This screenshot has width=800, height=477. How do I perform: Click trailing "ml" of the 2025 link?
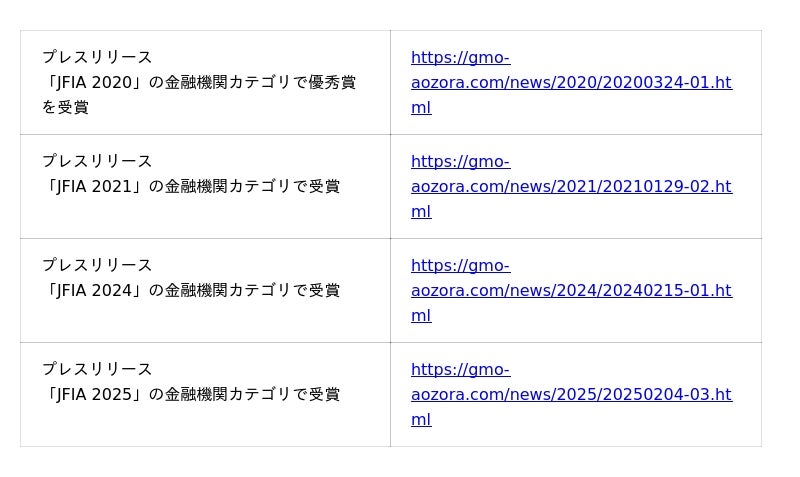pyautogui.click(x=421, y=420)
